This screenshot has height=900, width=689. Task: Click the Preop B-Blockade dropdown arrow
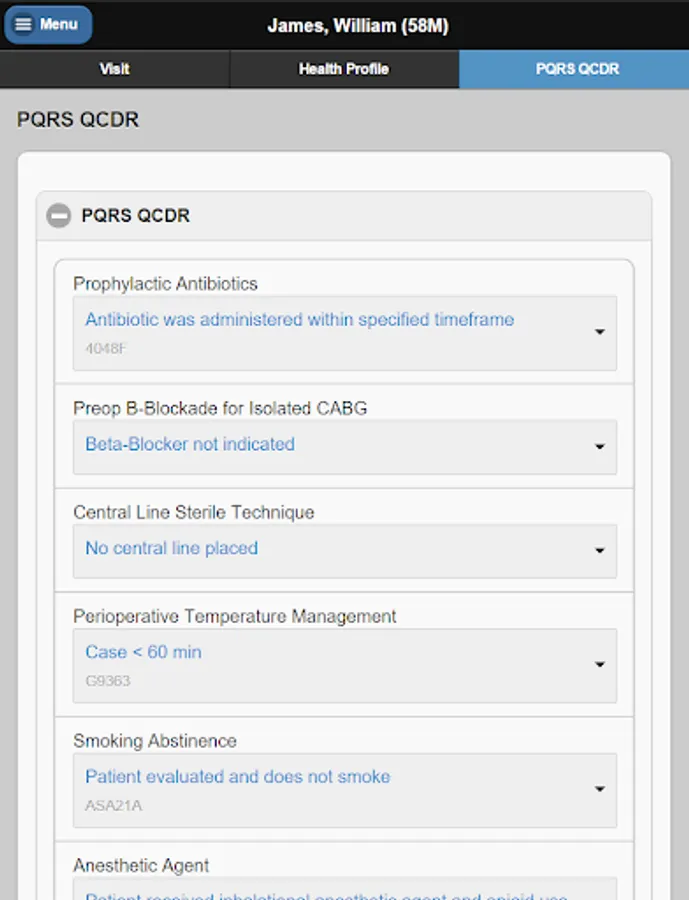pyautogui.click(x=599, y=447)
